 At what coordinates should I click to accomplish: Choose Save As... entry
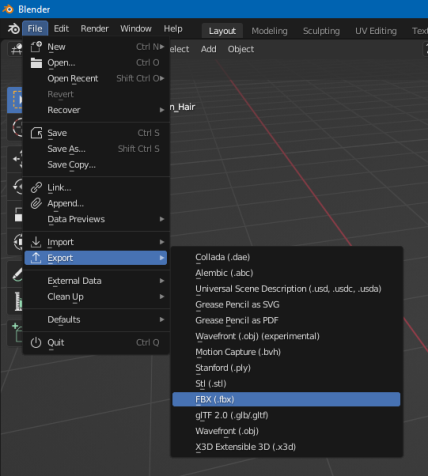96,149
